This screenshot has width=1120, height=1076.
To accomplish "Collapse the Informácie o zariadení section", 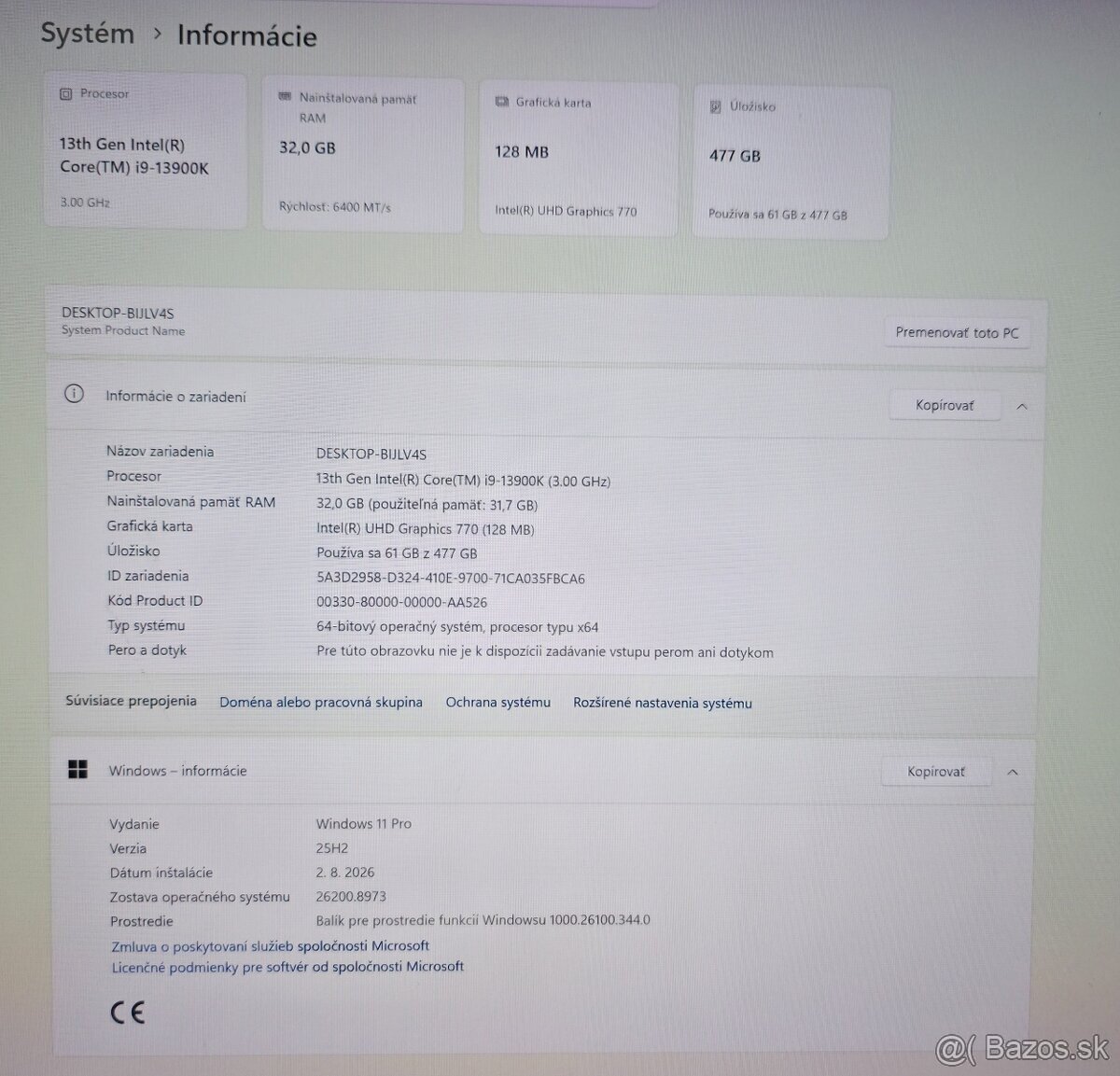I will [x=1022, y=407].
